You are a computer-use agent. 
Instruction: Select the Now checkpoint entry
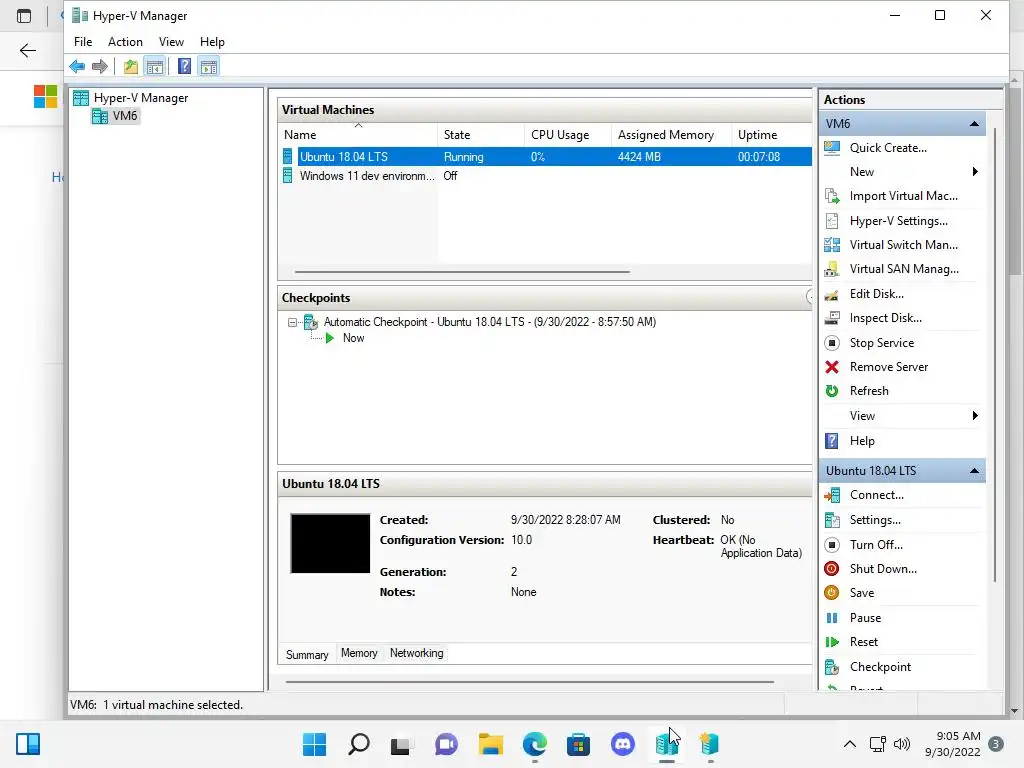[x=353, y=338]
